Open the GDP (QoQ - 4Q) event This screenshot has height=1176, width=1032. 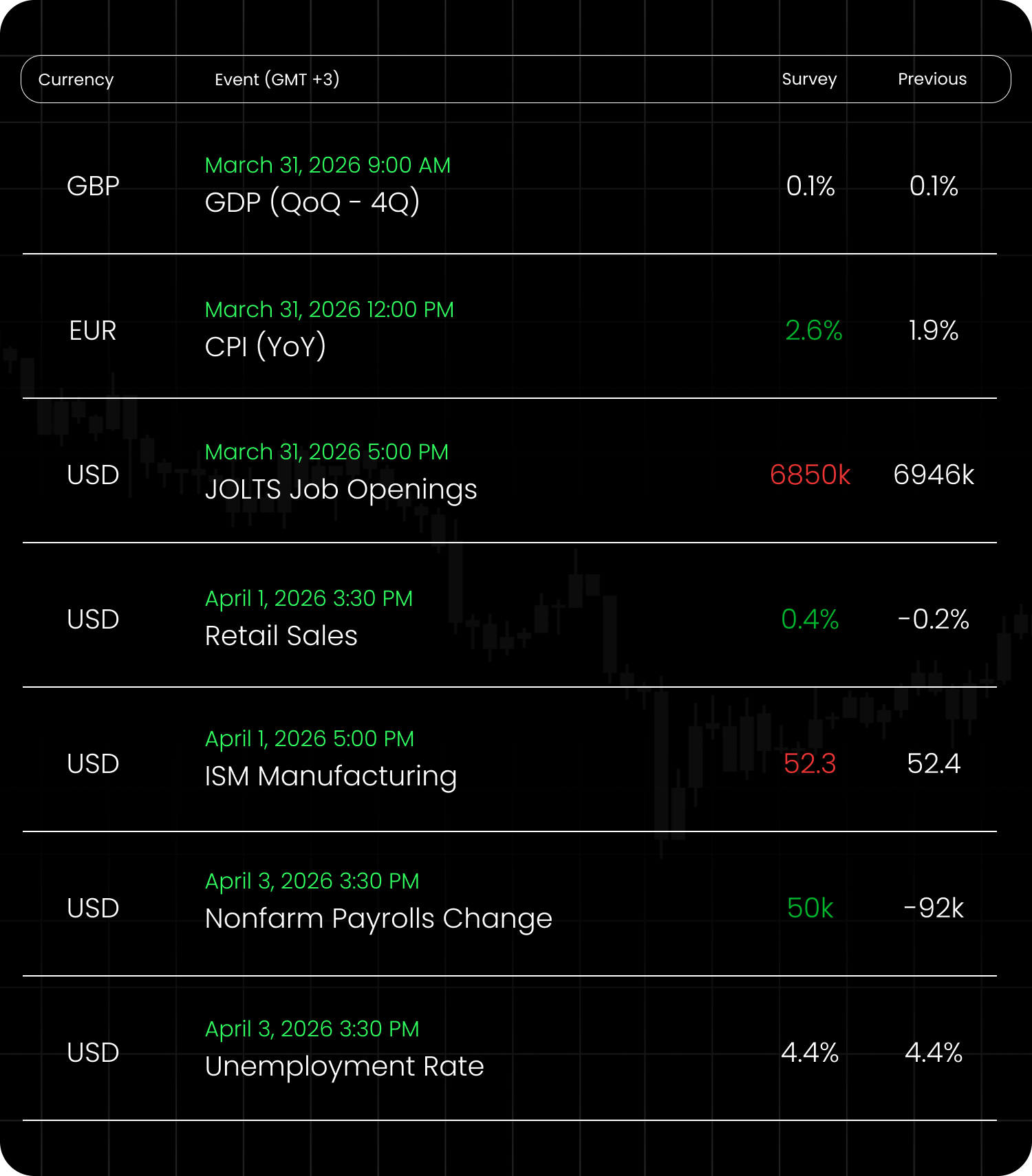pos(312,203)
